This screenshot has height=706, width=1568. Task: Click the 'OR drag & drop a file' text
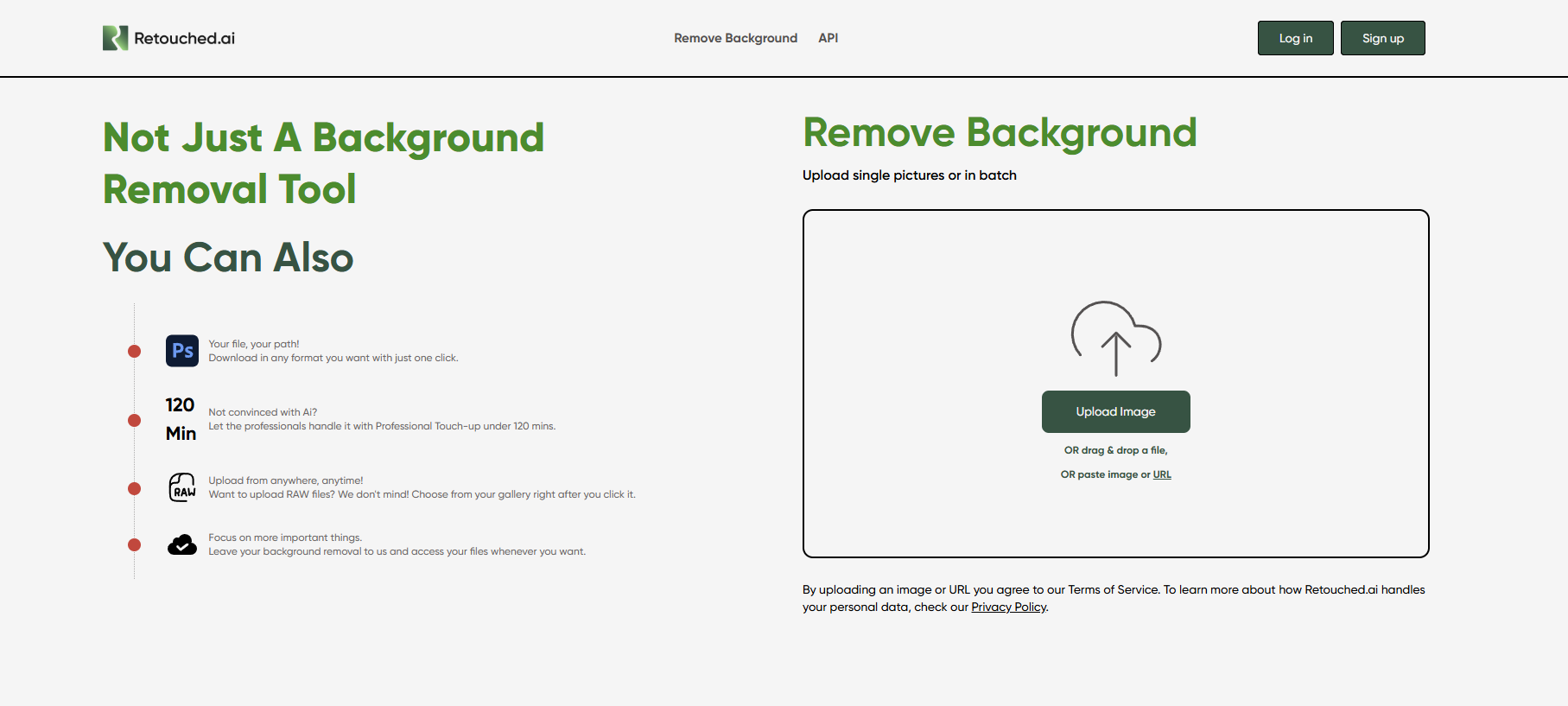(1115, 450)
